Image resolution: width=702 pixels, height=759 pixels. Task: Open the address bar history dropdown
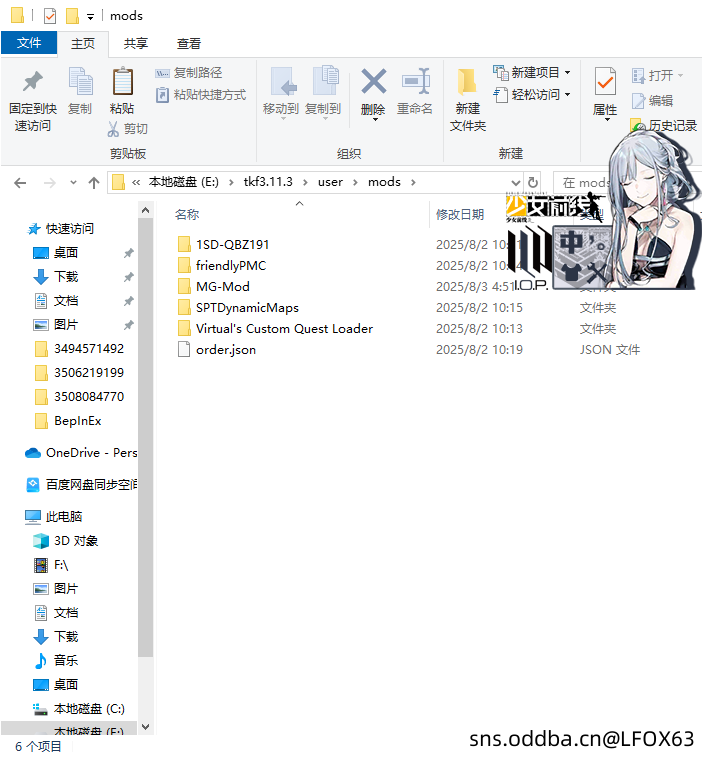(516, 183)
